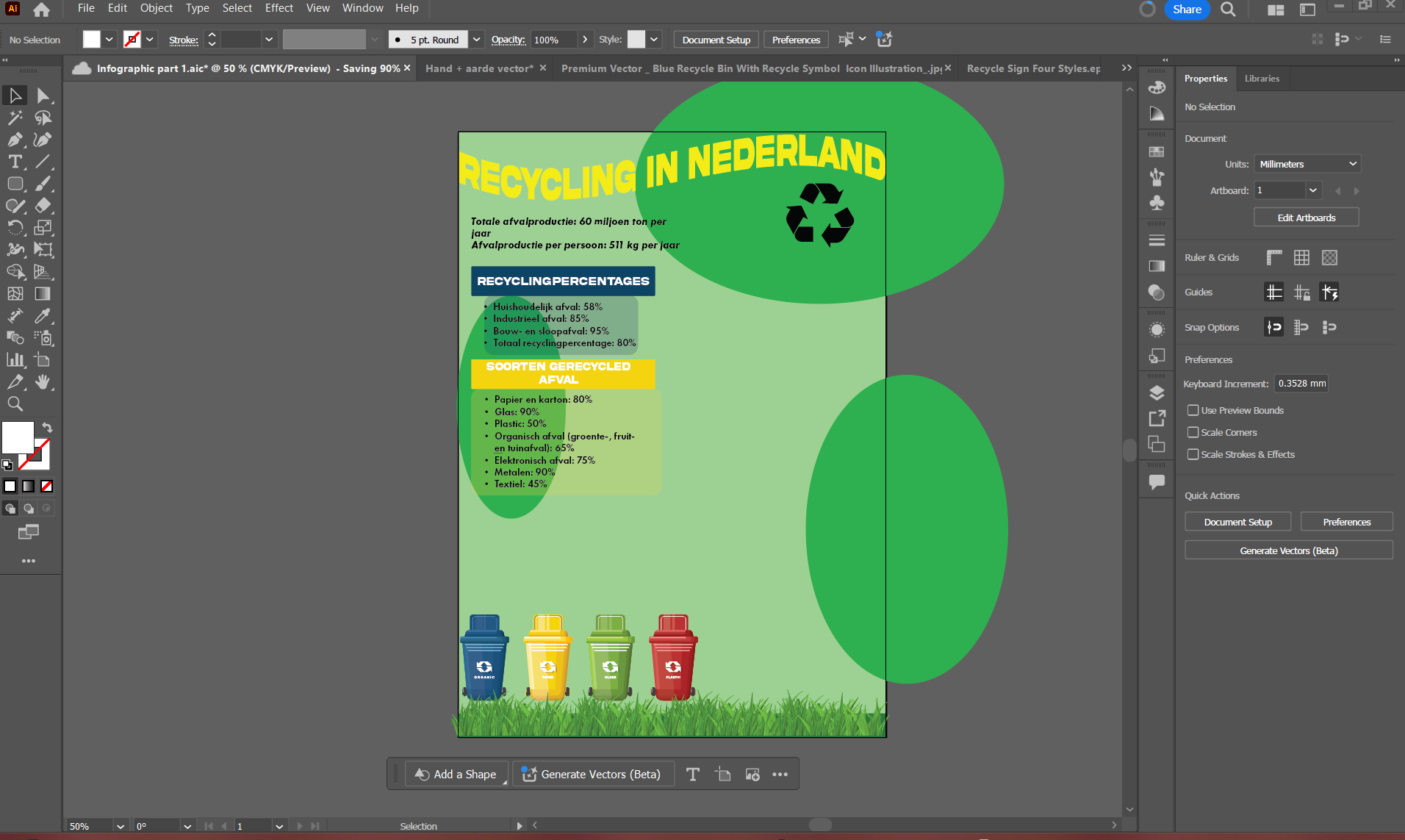Open the Effect menu
The image size is (1405, 840).
[x=279, y=8]
